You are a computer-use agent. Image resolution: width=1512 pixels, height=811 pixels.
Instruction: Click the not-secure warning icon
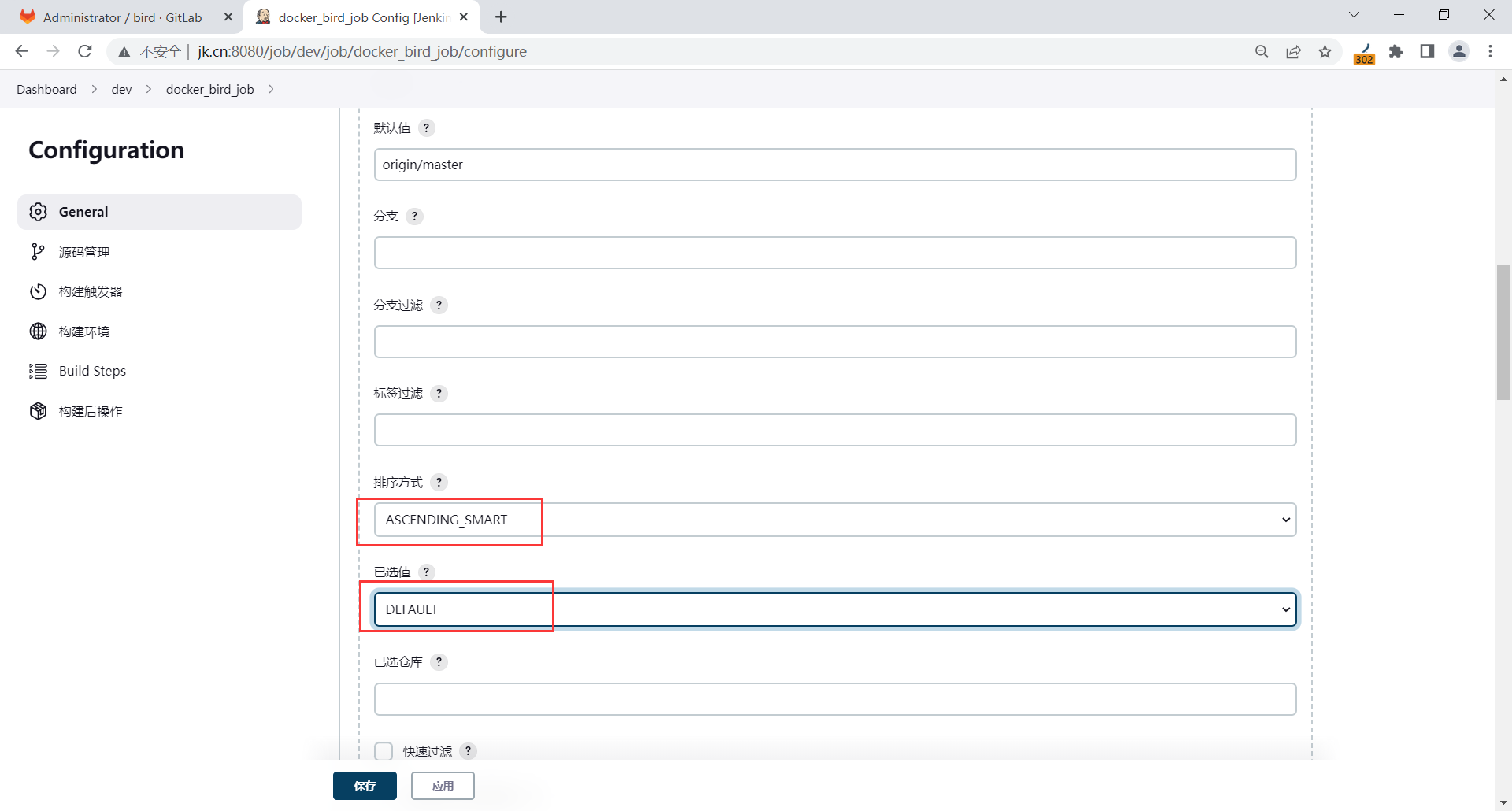pyautogui.click(x=124, y=52)
